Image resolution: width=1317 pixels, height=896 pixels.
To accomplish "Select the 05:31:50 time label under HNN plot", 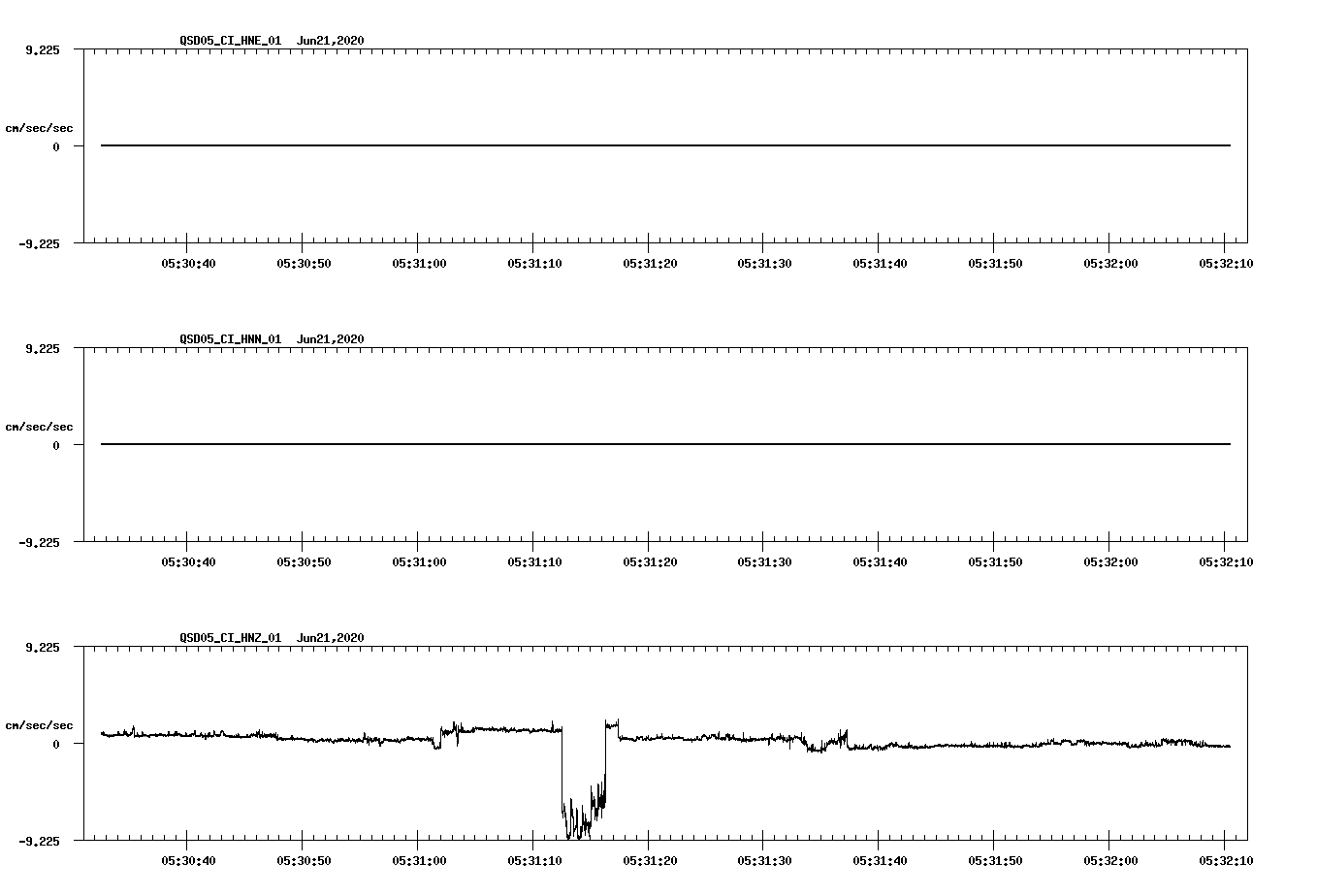I will [995, 562].
